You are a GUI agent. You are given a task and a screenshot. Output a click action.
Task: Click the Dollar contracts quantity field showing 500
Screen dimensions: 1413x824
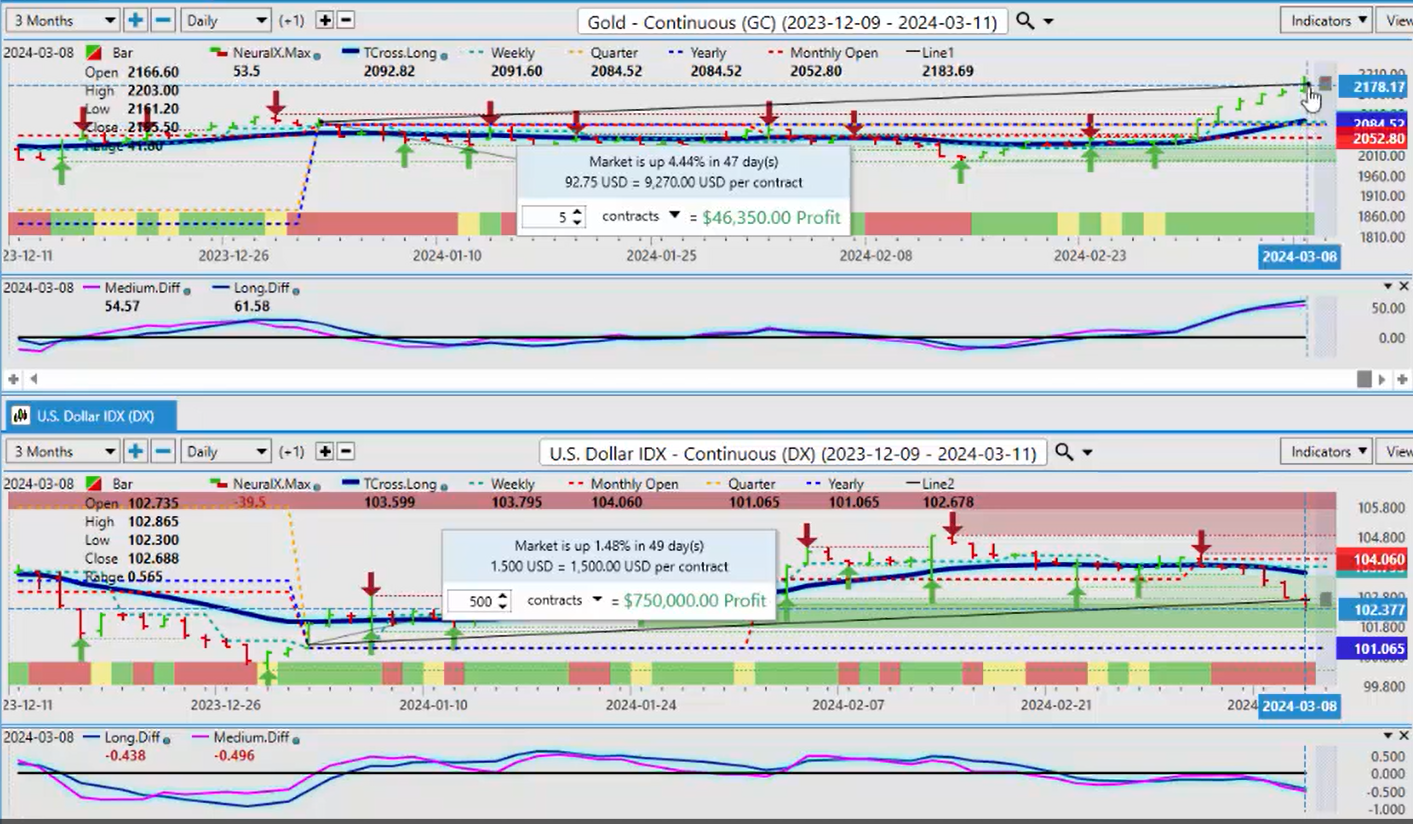pos(478,601)
